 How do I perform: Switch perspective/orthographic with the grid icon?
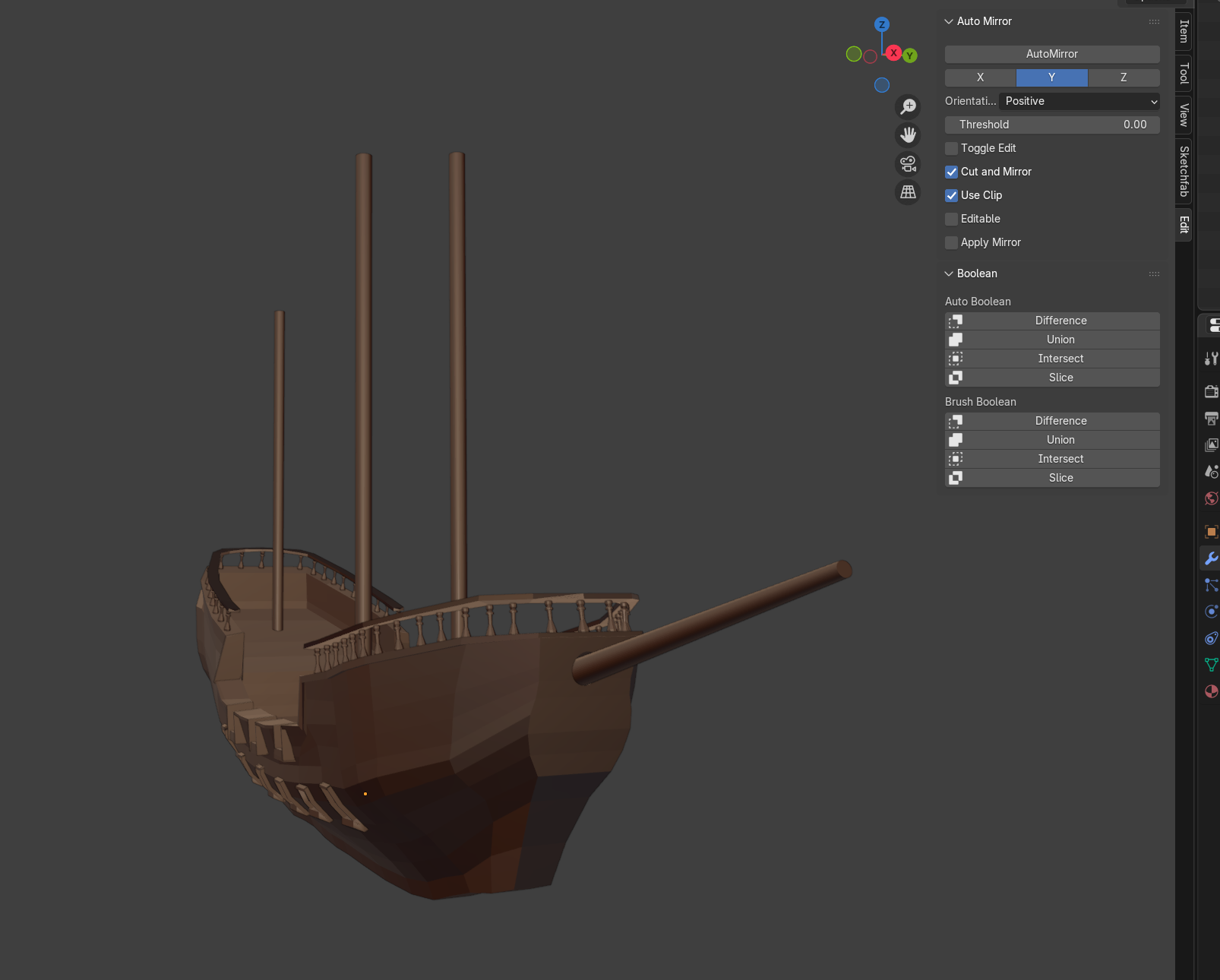click(908, 192)
